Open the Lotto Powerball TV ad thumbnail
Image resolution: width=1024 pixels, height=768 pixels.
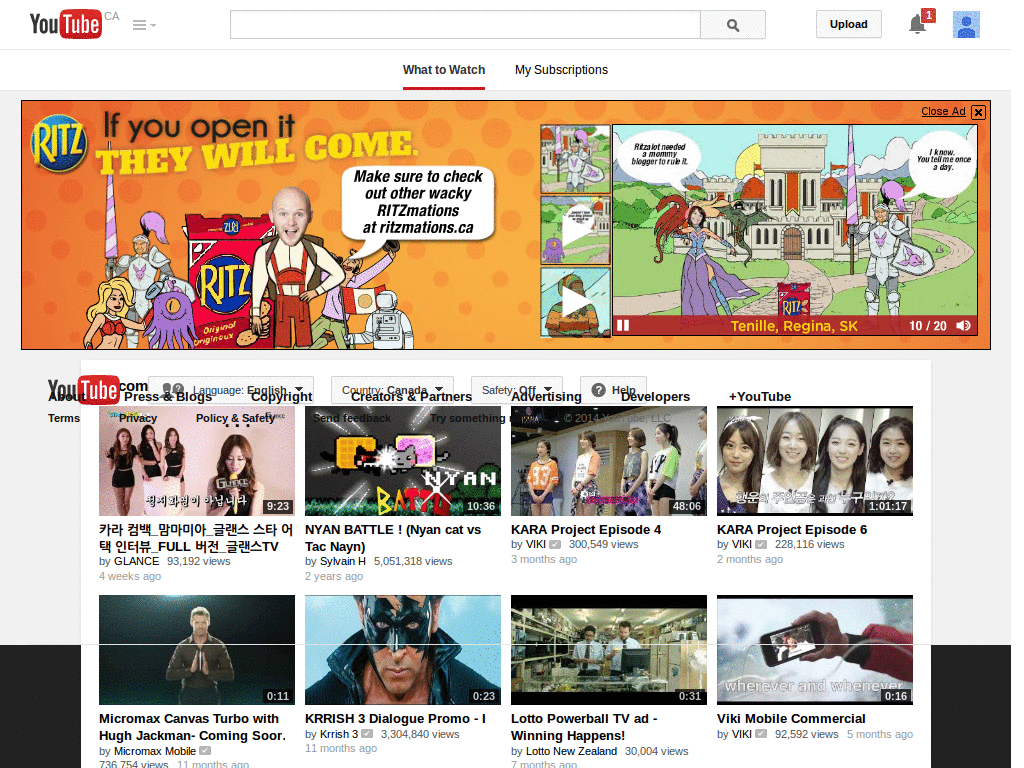(609, 650)
